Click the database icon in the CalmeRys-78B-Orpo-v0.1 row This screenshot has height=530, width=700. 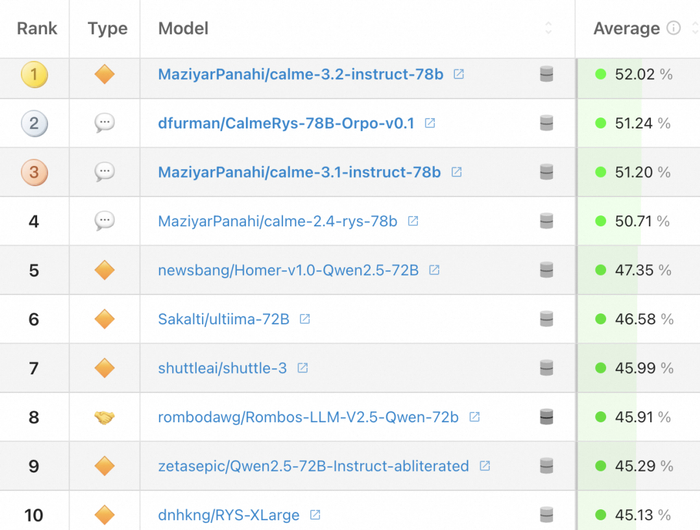(546, 123)
